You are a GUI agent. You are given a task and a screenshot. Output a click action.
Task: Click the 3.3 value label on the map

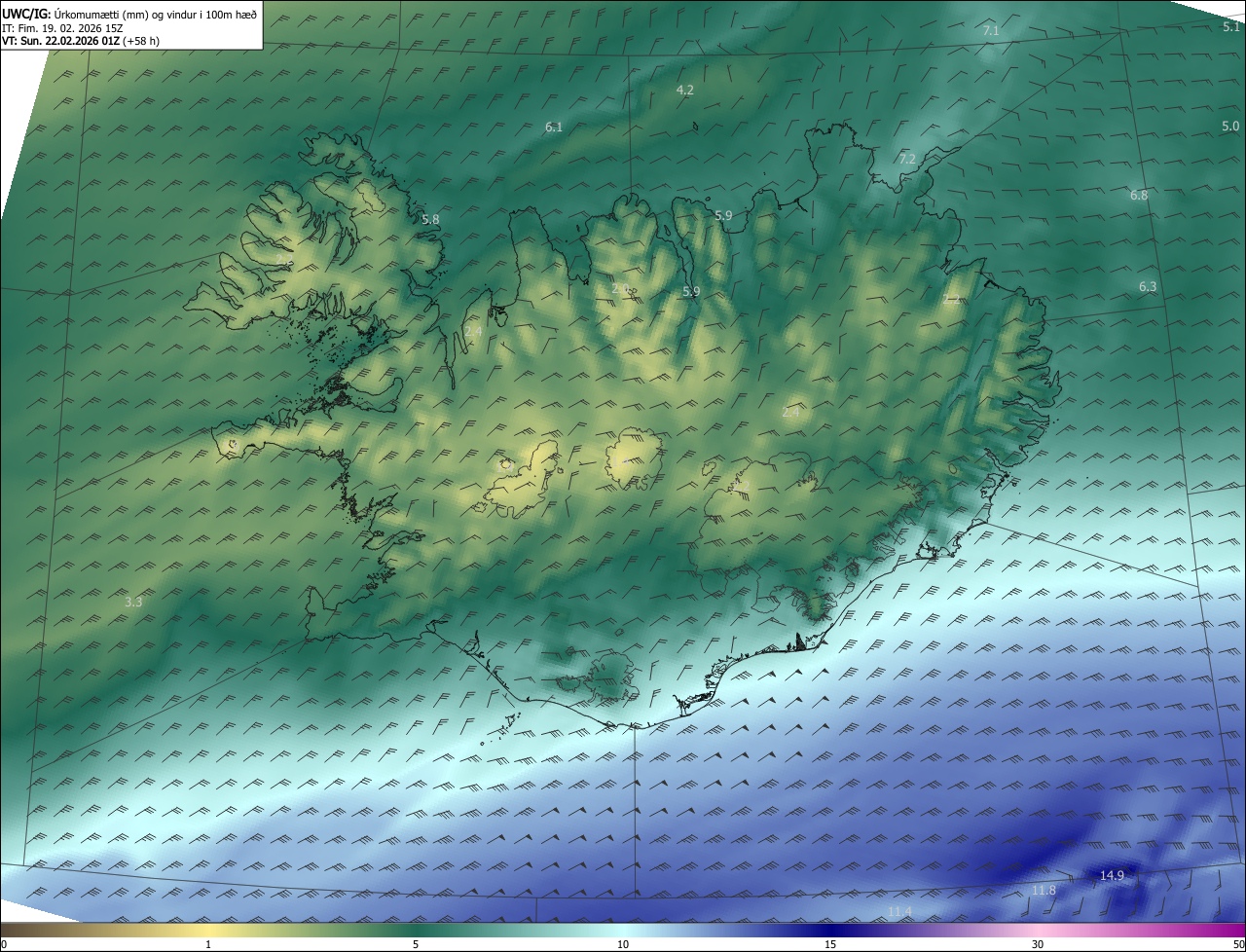click(133, 602)
